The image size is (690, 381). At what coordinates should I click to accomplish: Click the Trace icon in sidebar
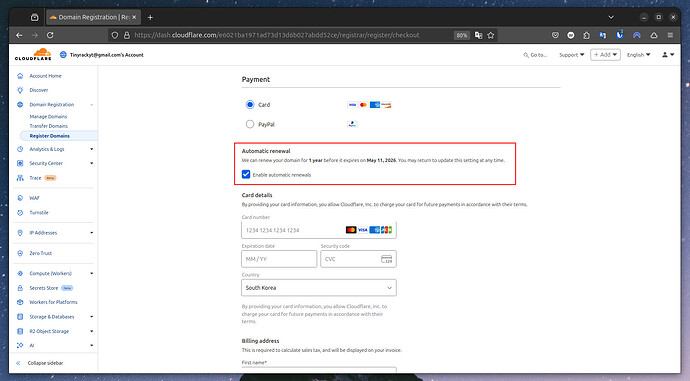point(20,178)
